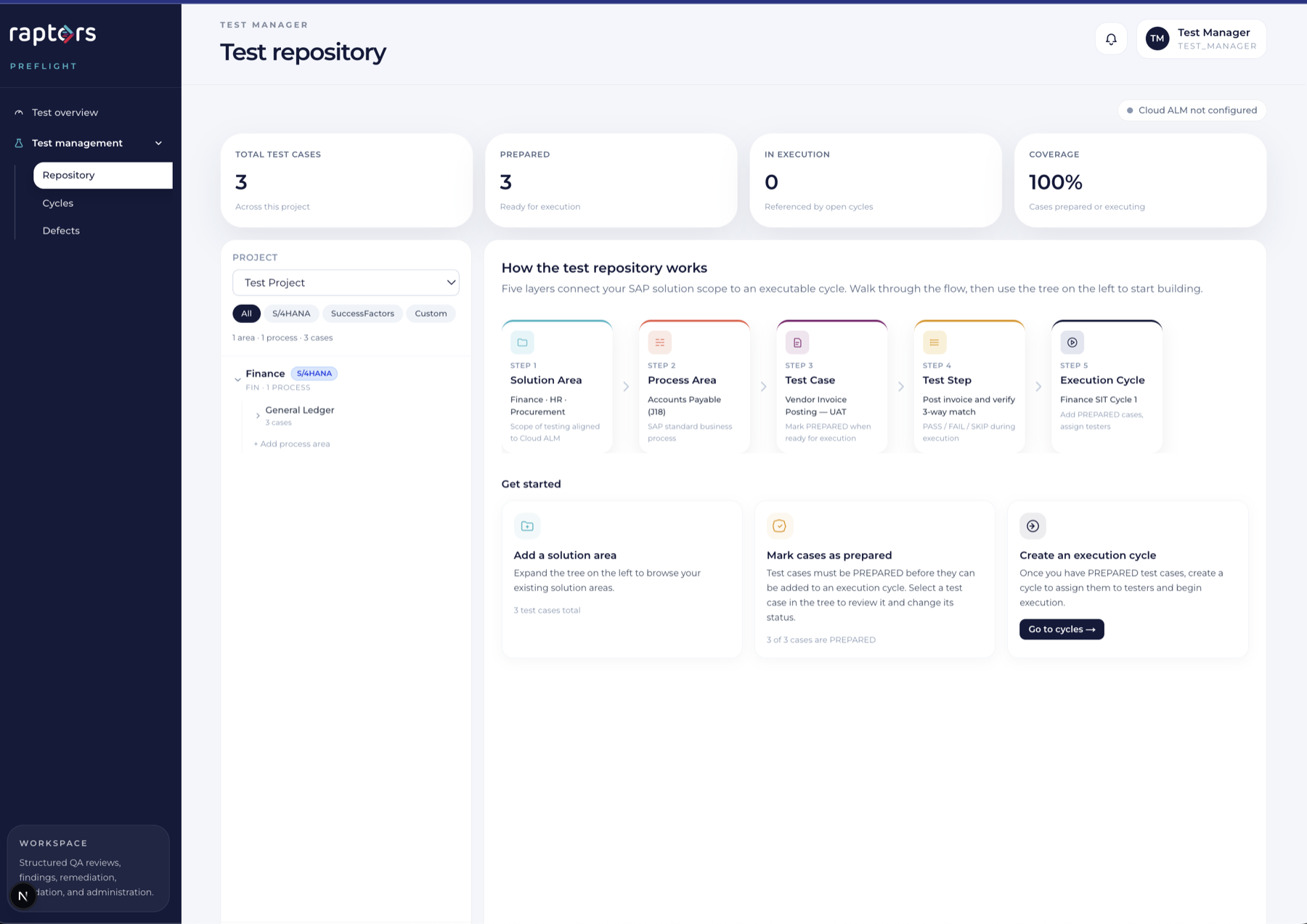
Task: Open the notifications bell
Action: 1110,38
